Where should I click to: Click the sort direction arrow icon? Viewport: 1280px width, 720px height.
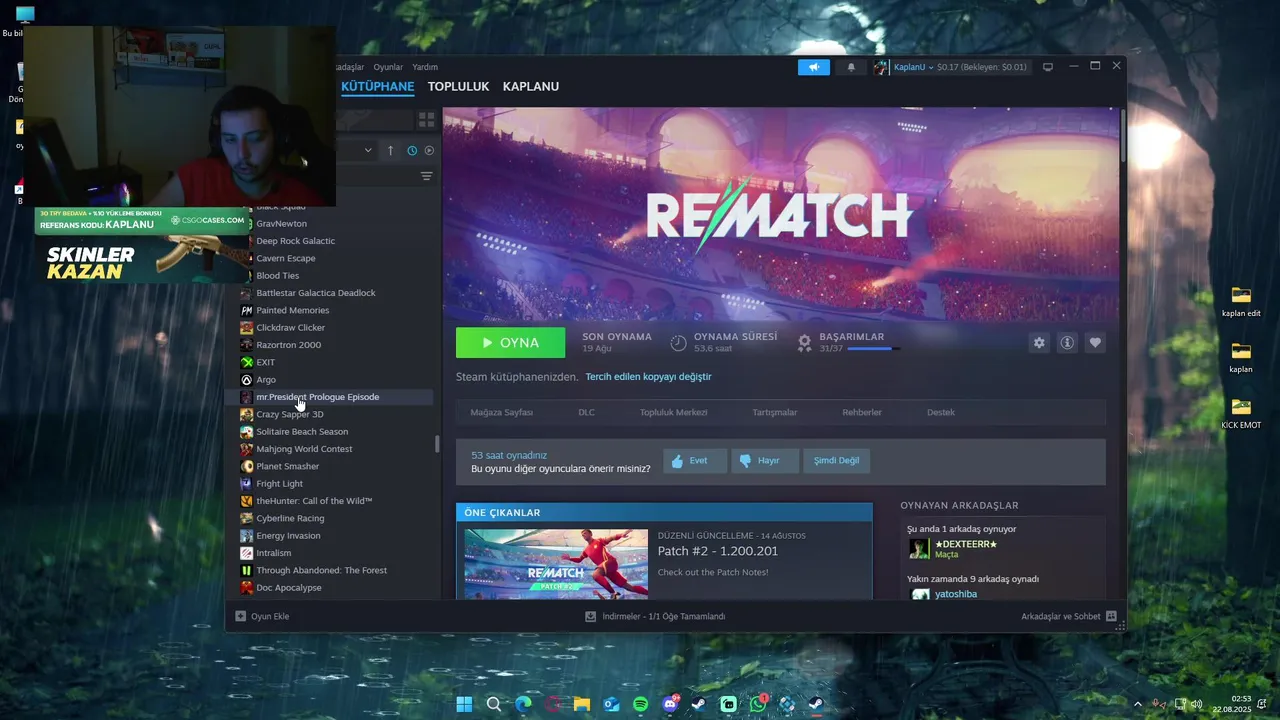pos(390,150)
